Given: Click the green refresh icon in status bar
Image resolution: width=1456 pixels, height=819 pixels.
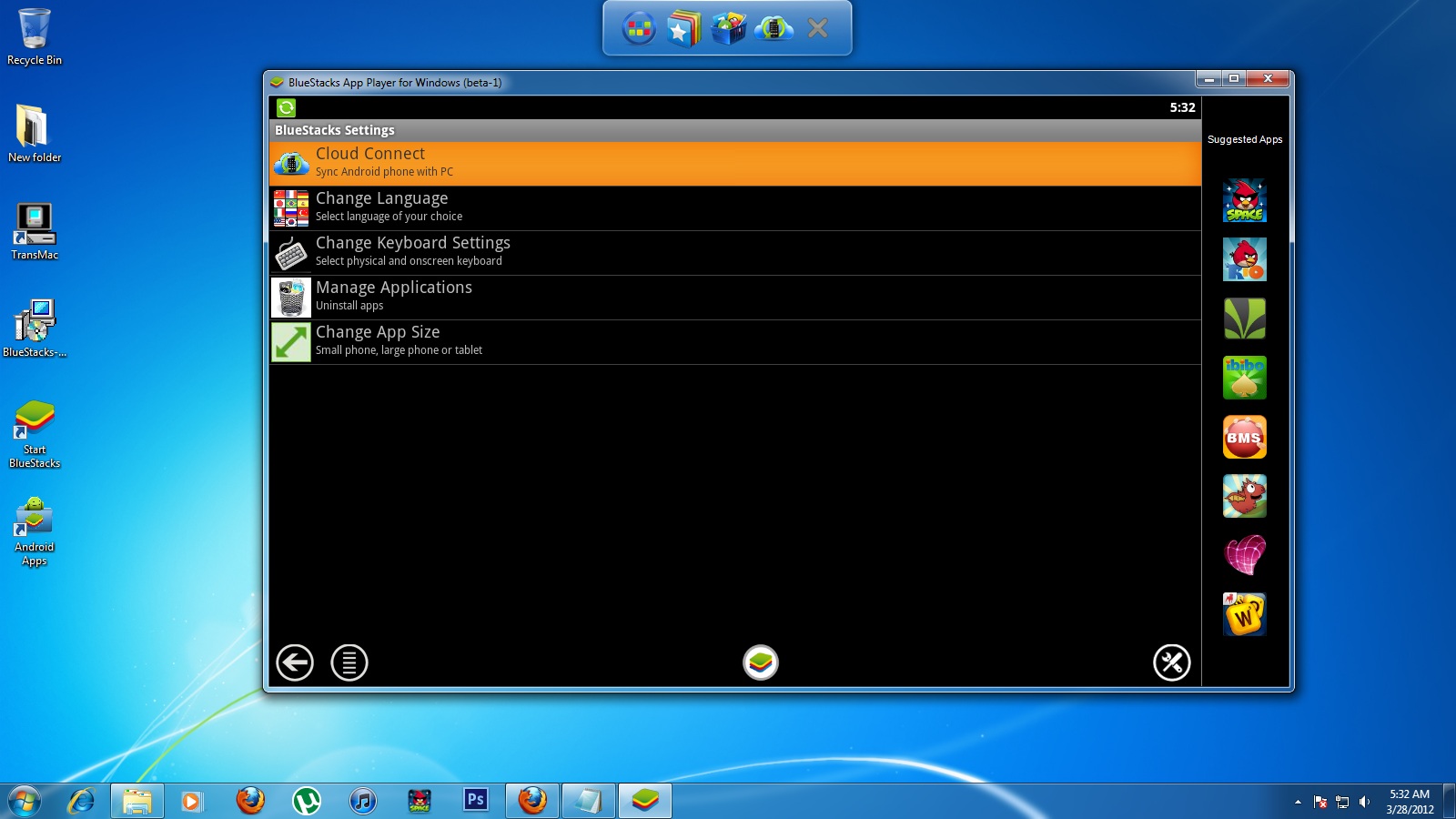Looking at the screenshot, I should 286,108.
